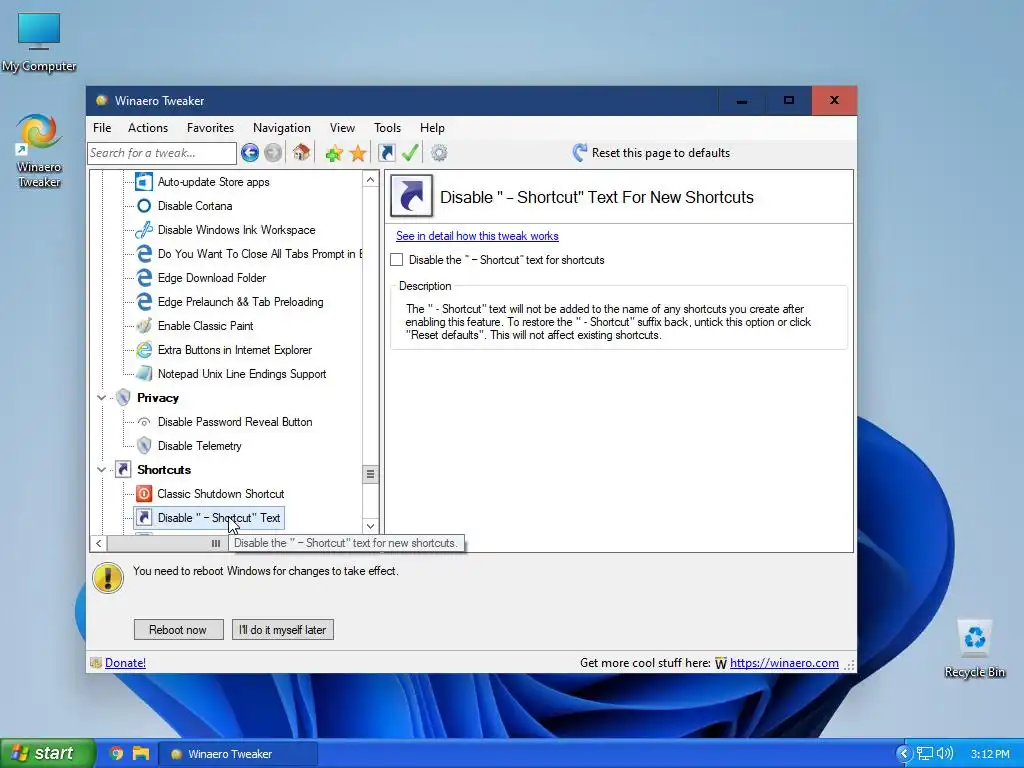Click the green checkmark toolbar icon
The height and width of the screenshot is (768, 1024).
click(409, 153)
